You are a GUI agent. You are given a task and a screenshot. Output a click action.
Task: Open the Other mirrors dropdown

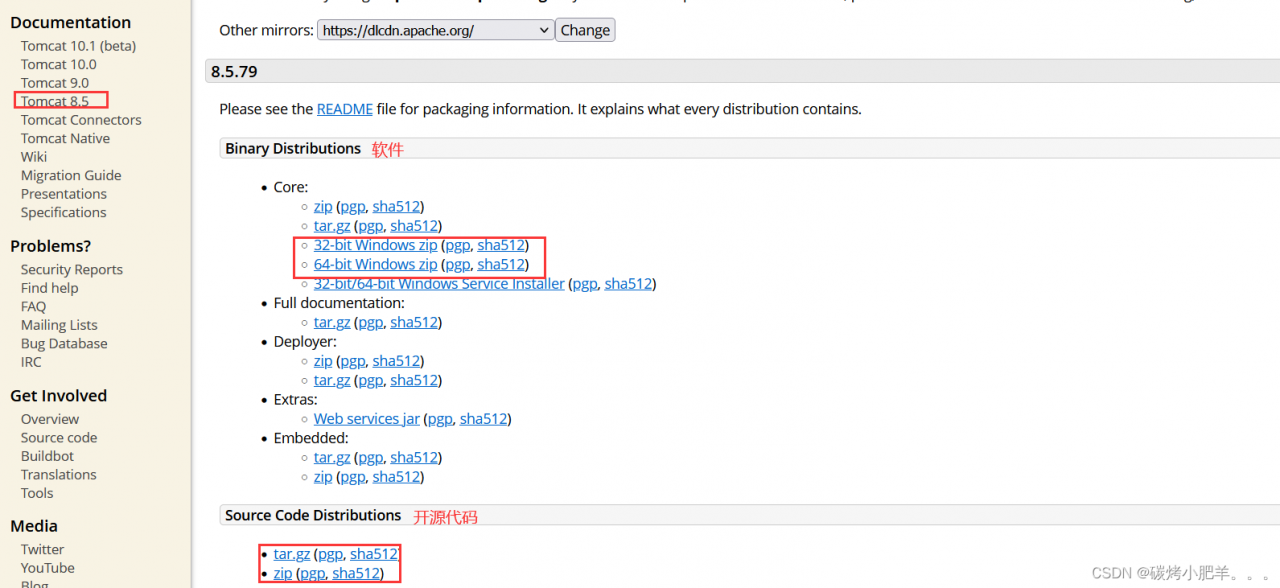coord(435,30)
